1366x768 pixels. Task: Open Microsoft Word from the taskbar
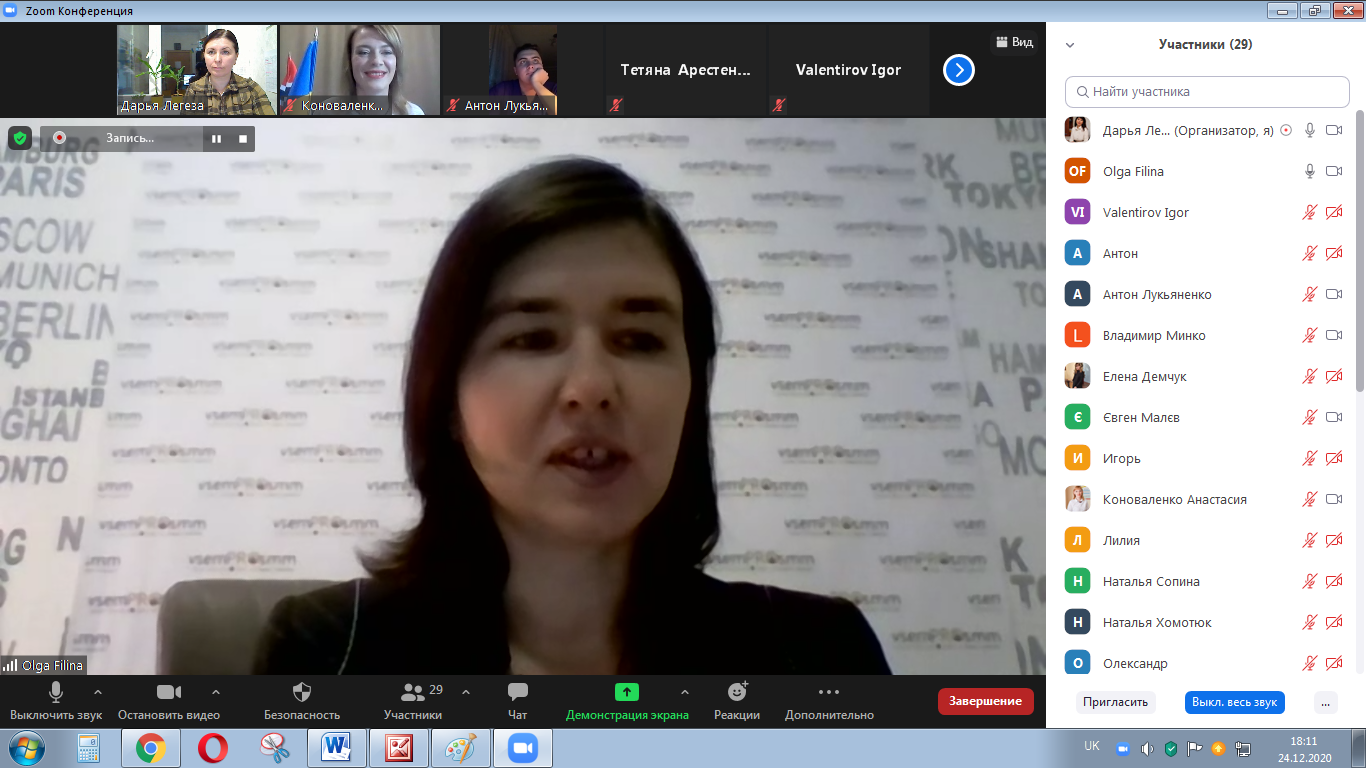[x=336, y=748]
